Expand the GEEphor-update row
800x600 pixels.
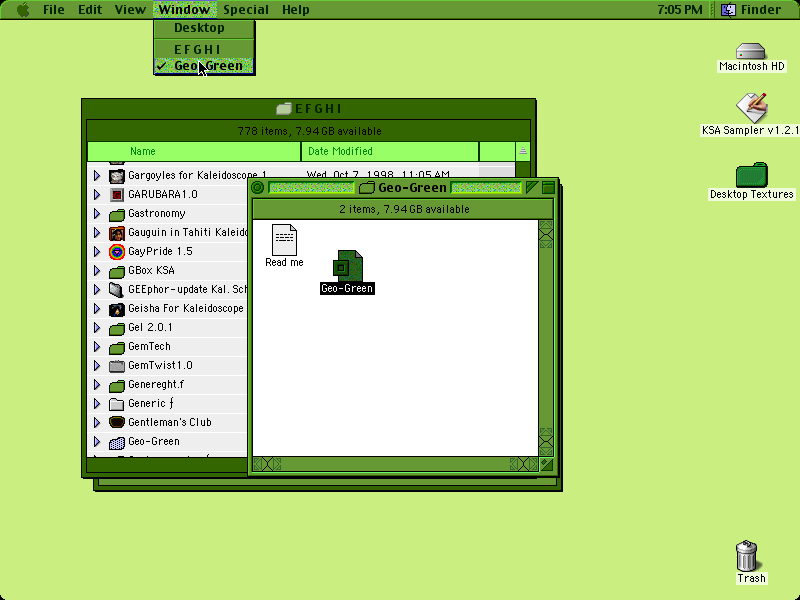(x=97, y=289)
